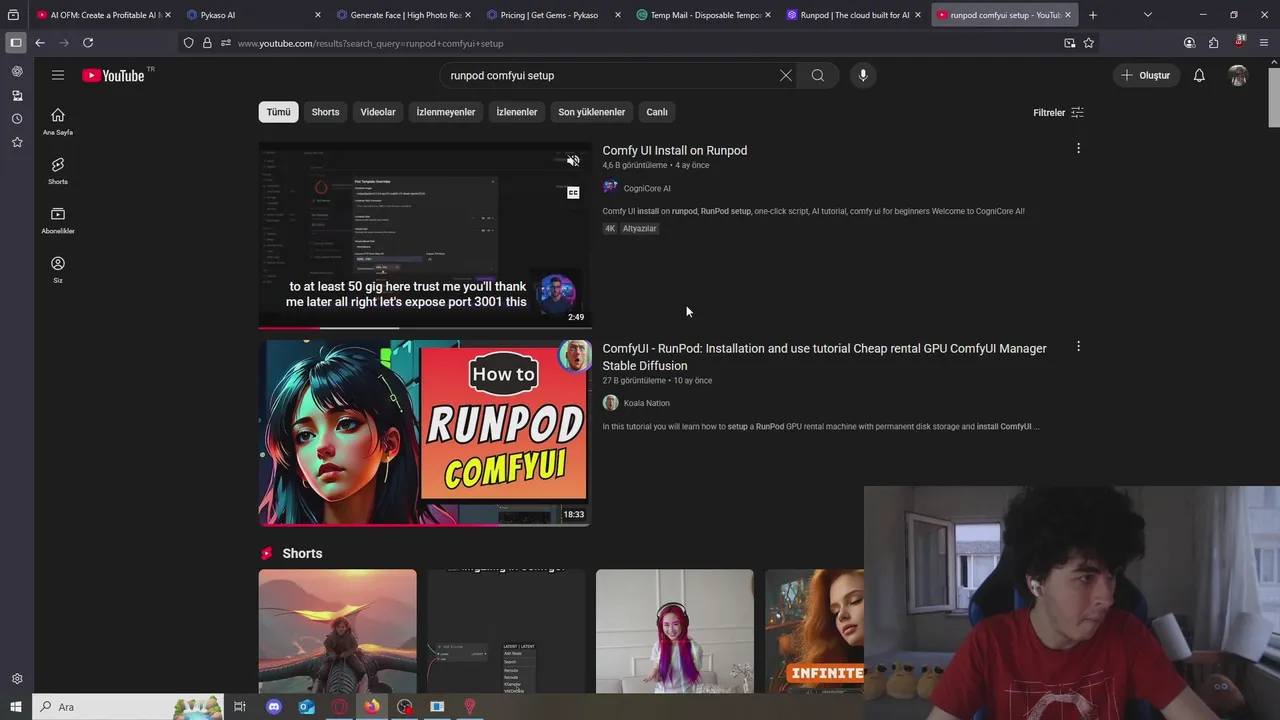The width and height of the screenshot is (1280, 720).
Task: Open Opera from the taskbar
Action: (339, 707)
